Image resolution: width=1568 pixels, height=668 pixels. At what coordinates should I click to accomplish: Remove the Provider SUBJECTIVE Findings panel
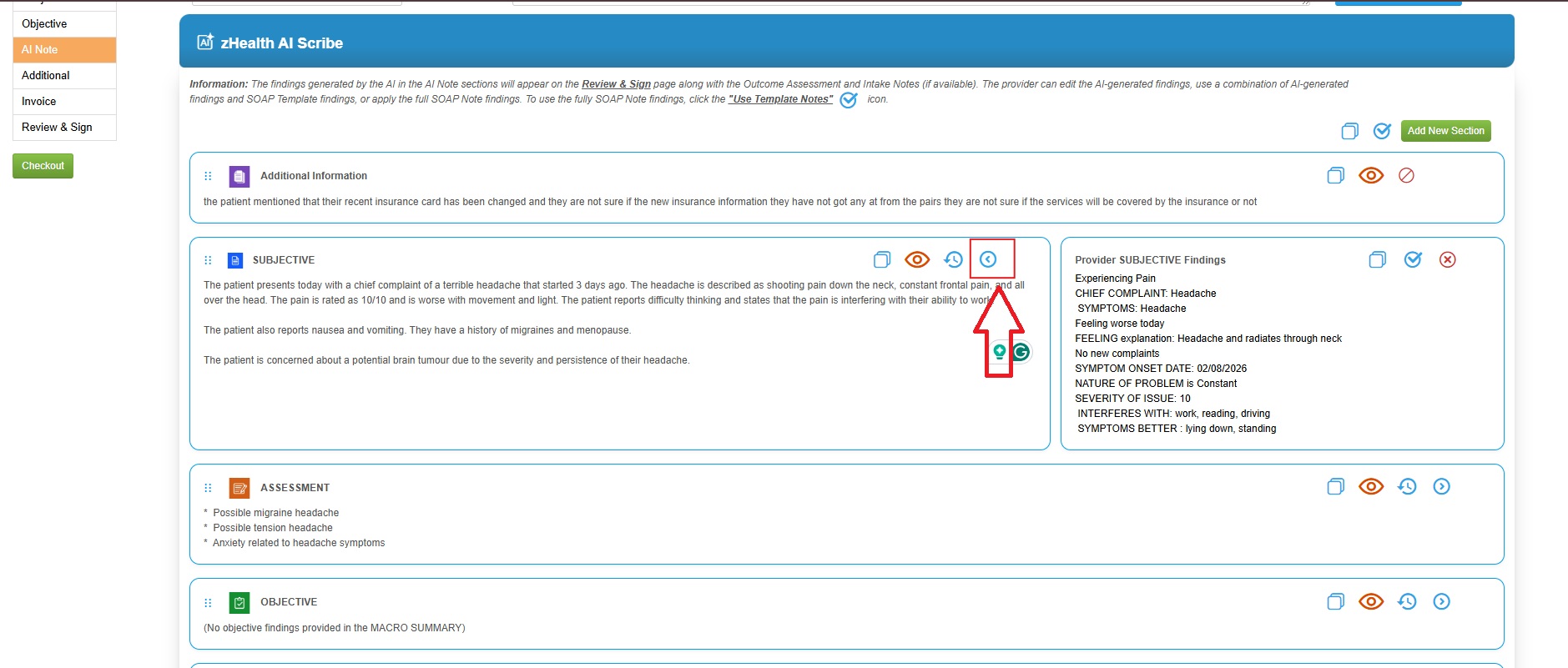point(1448,259)
